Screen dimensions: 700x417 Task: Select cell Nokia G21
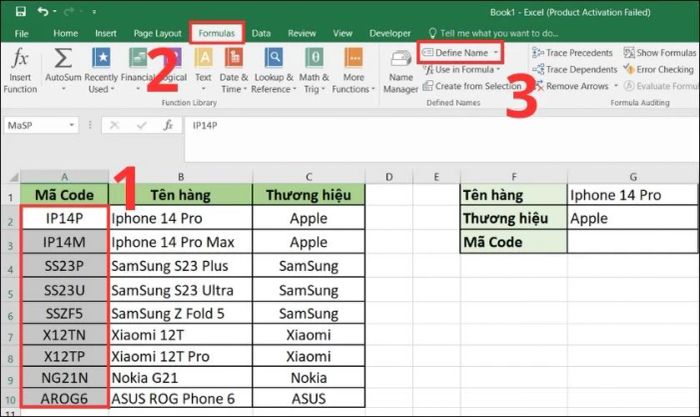point(181,378)
